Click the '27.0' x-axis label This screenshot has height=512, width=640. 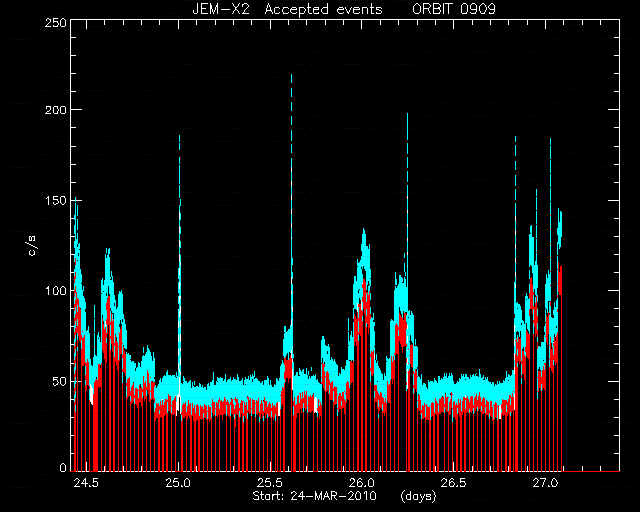pyautogui.click(x=546, y=483)
